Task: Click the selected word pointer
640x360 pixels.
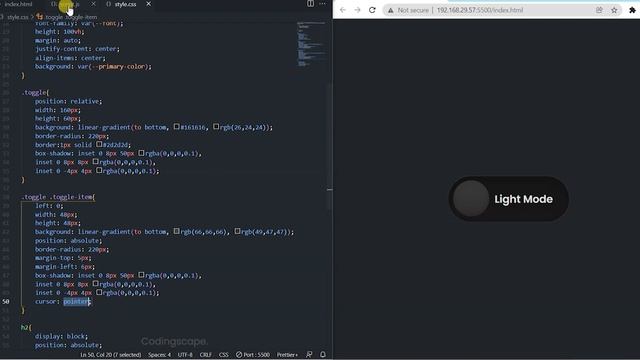Action: tap(76, 302)
